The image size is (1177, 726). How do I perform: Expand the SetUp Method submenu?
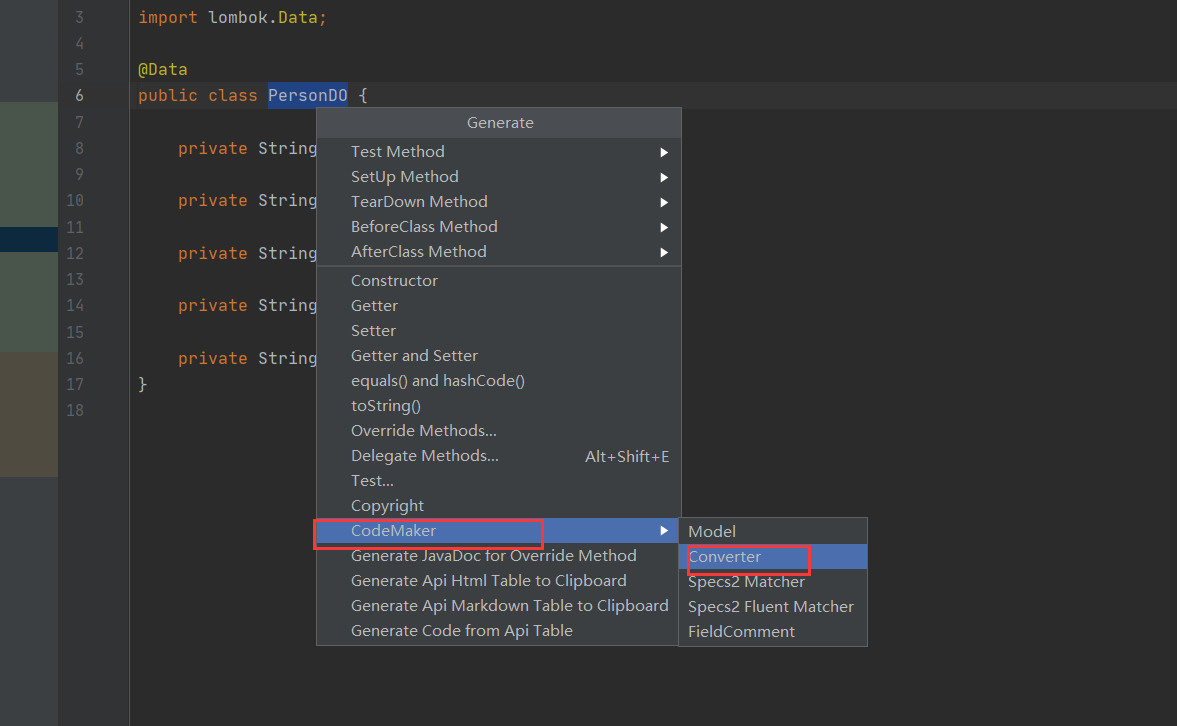pos(404,176)
